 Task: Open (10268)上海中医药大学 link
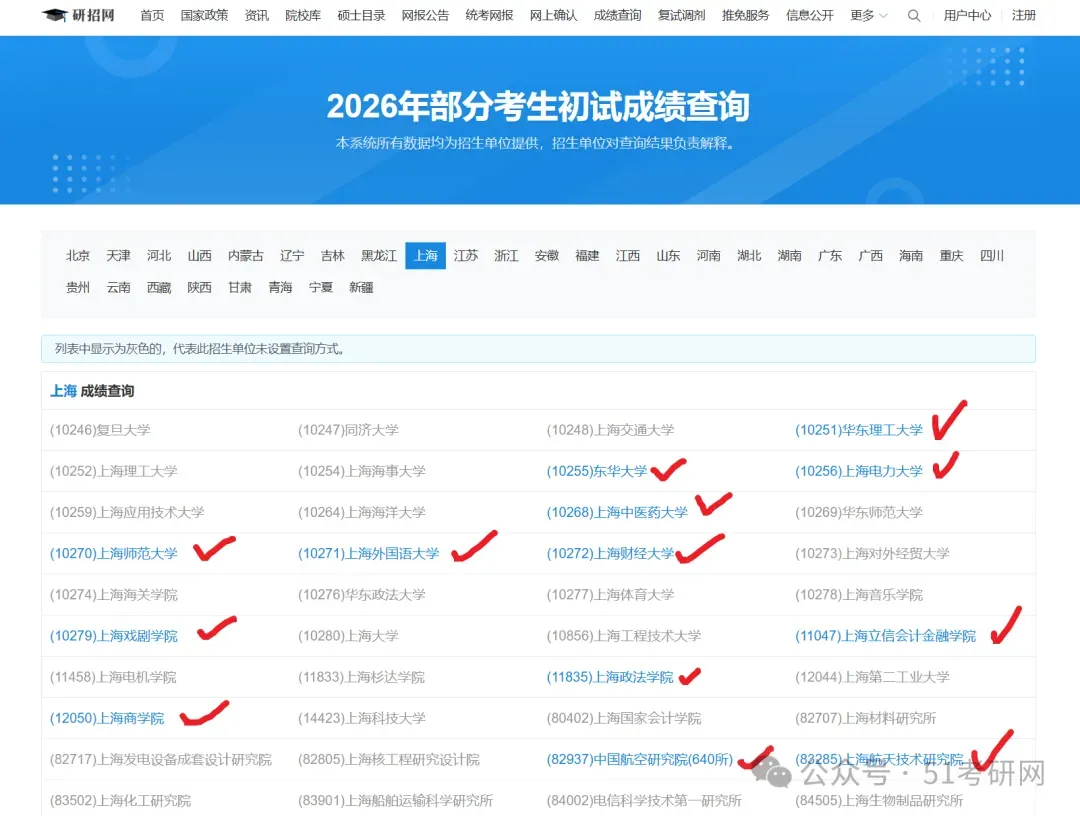[x=617, y=512]
